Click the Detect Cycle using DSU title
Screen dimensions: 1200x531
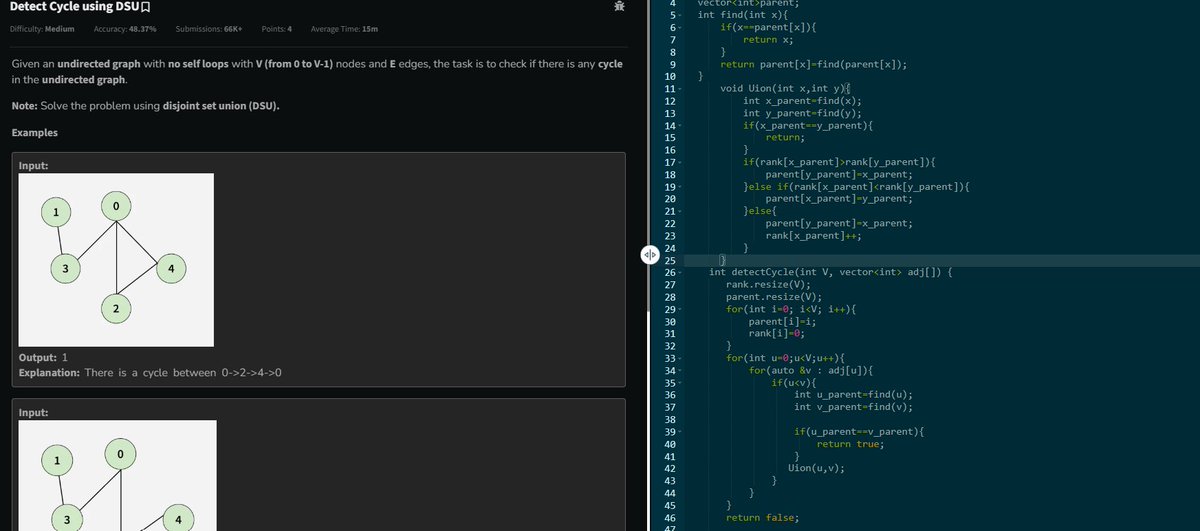(73, 7)
